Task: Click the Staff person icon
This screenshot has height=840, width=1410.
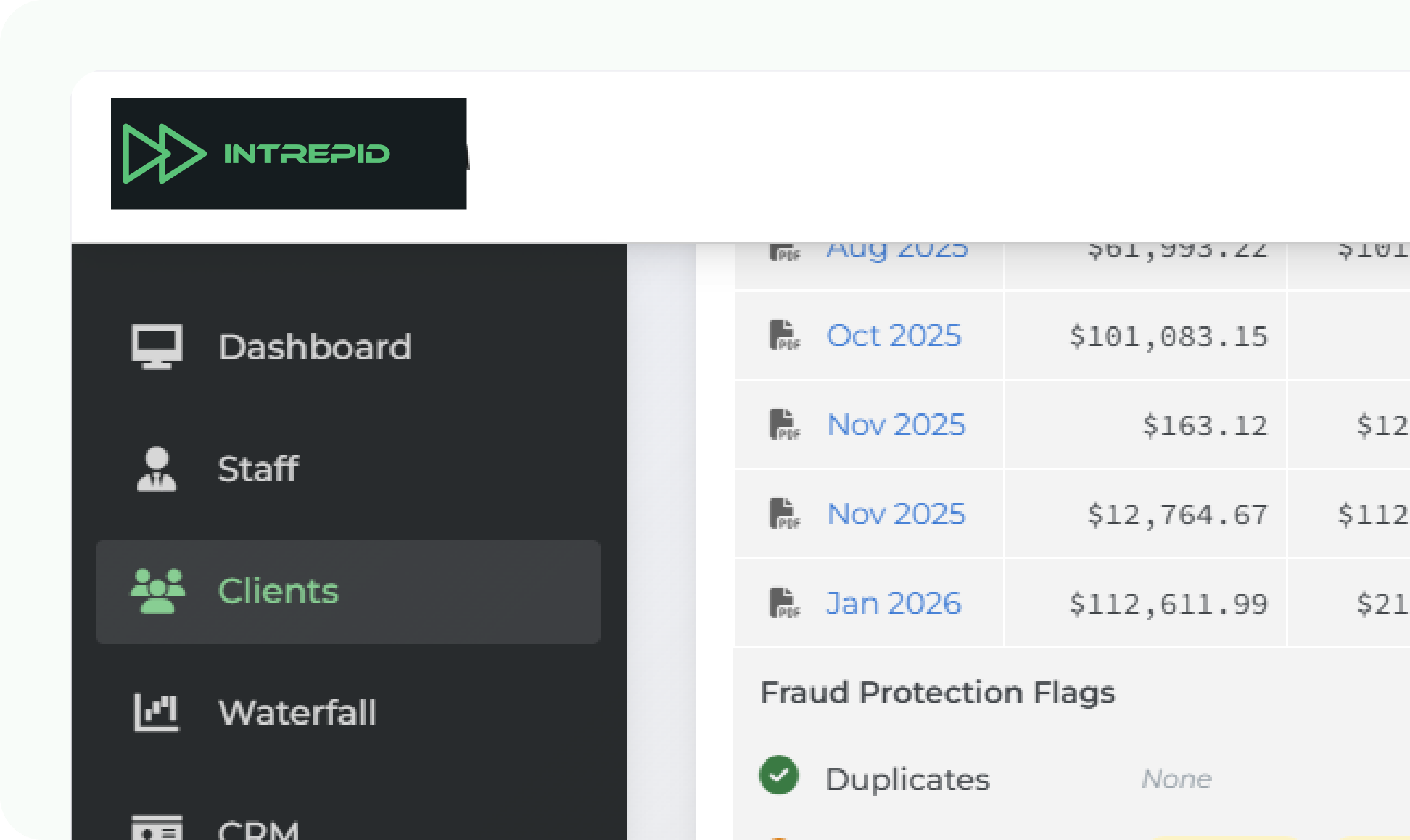Action: pyautogui.click(x=156, y=469)
